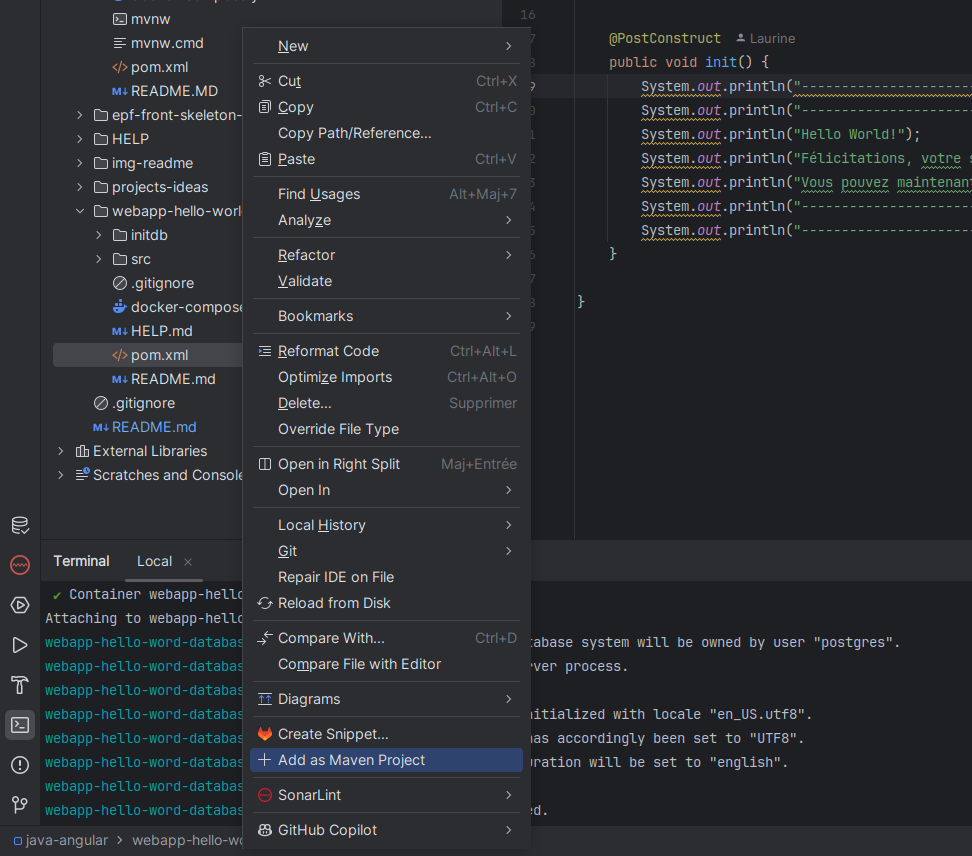Click the plus icon for Add as Maven Project
Image resolution: width=972 pixels, height=856 pixels.
click(265, 760)
